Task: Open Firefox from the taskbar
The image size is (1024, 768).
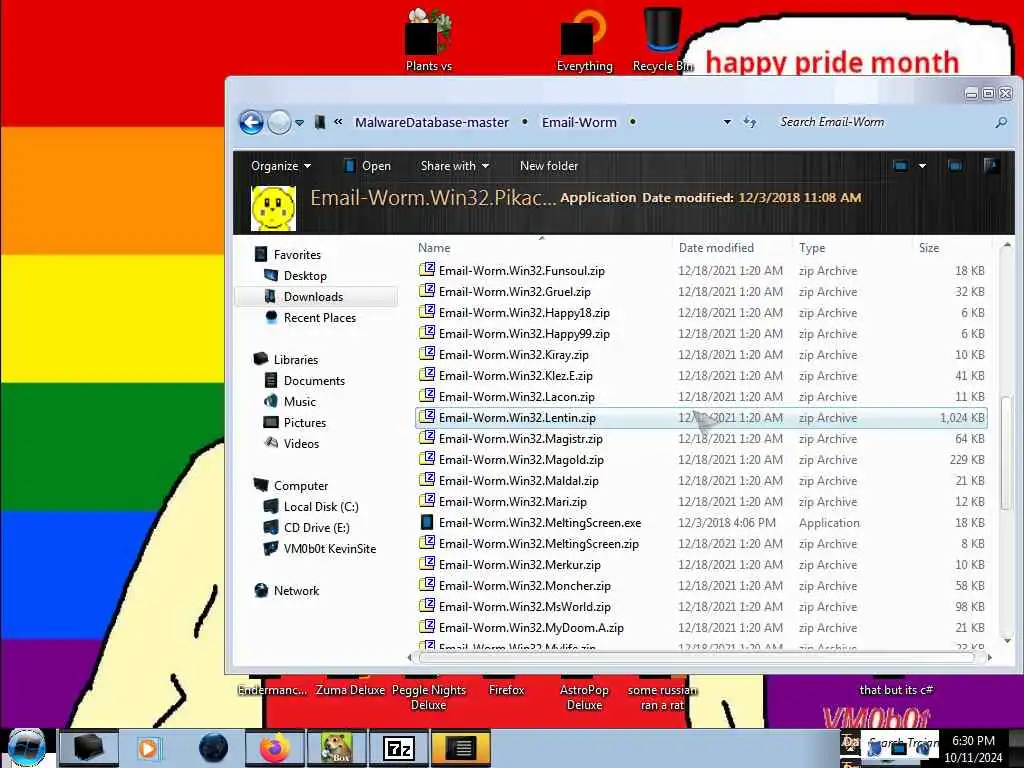Action: [275, 748]
